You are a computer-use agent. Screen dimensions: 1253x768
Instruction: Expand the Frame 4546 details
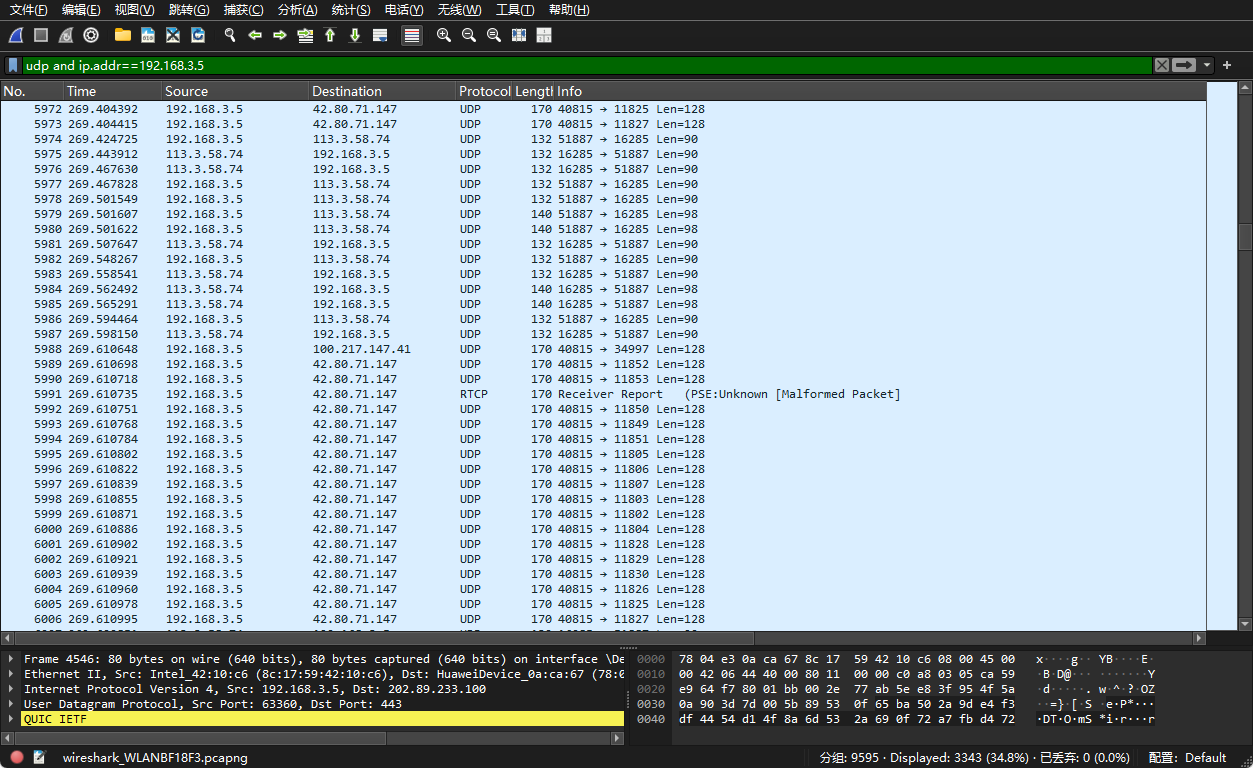(x=11, y=659)
